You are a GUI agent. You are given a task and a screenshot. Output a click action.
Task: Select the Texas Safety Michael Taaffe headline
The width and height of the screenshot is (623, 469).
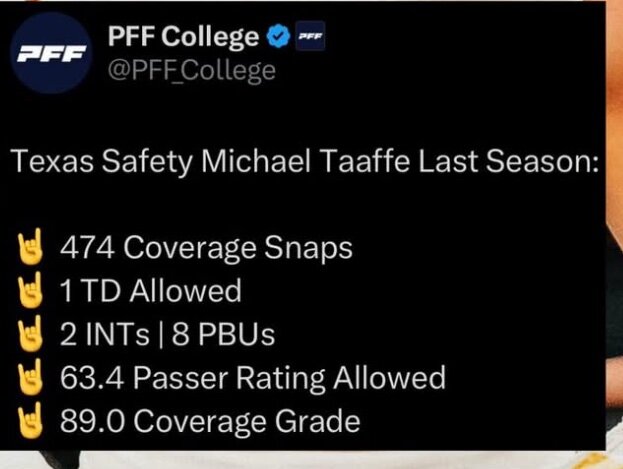coord(305,162)
